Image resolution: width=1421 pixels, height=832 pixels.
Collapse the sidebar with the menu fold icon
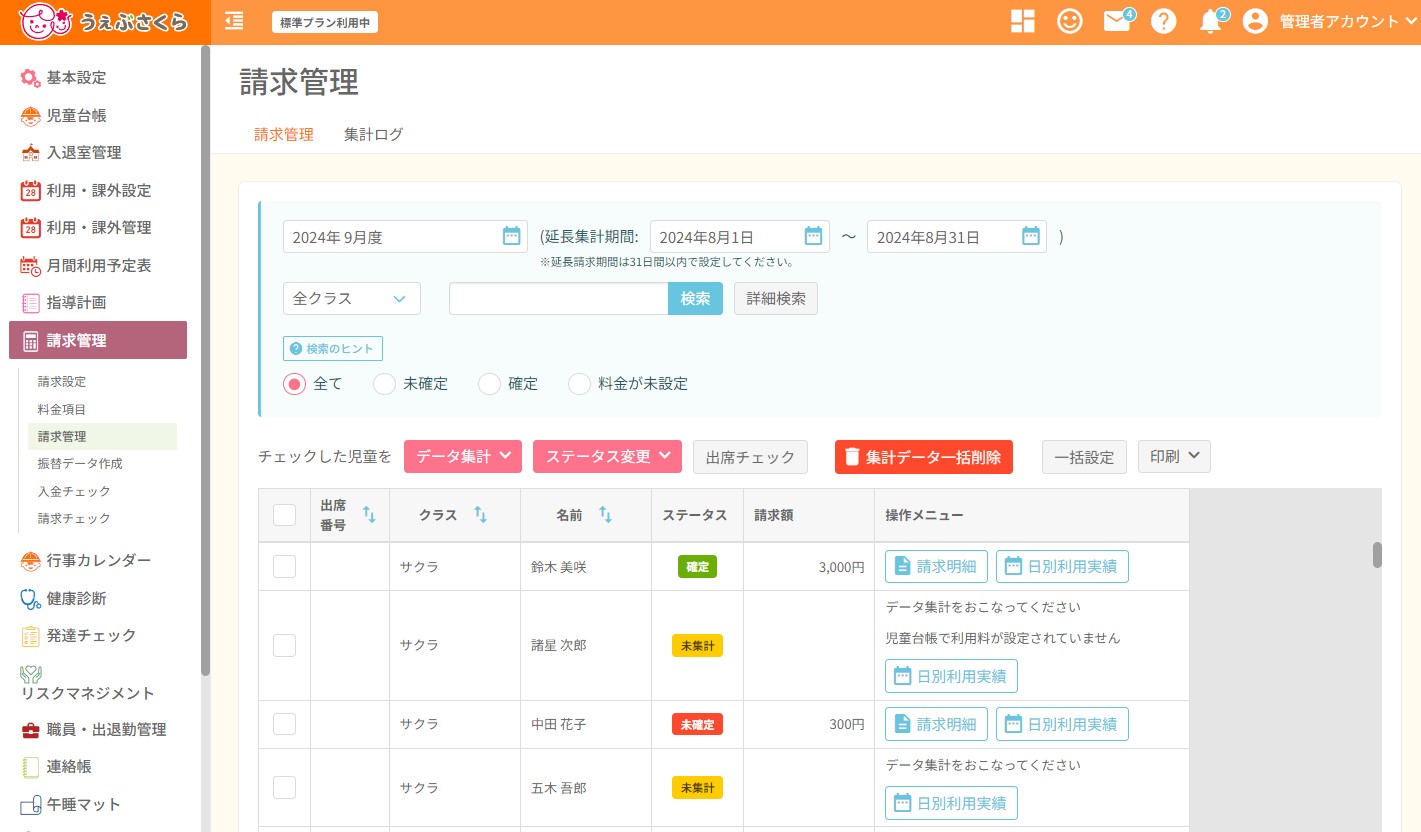(x=234, y=21)
